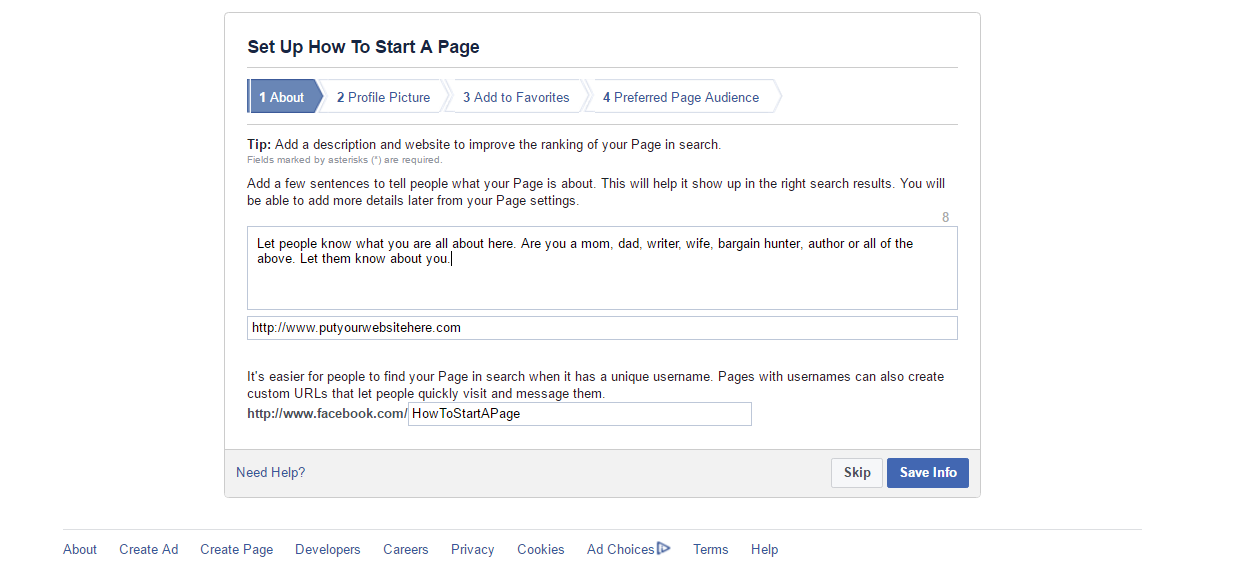Focus the page description text area
Viewport: 1254px width, 574px height.
click(602, 268)
